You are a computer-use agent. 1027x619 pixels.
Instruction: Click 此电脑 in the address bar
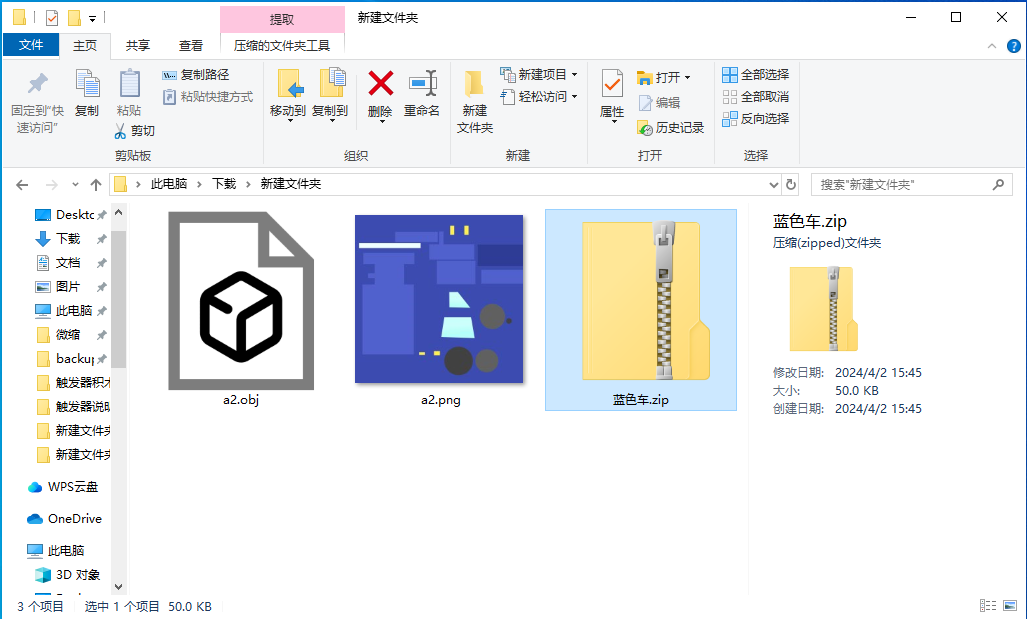(169, 184)
